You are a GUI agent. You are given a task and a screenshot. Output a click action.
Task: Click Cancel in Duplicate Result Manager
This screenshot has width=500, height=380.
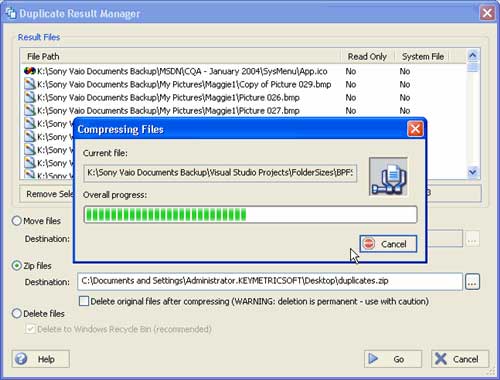[460, 359]
